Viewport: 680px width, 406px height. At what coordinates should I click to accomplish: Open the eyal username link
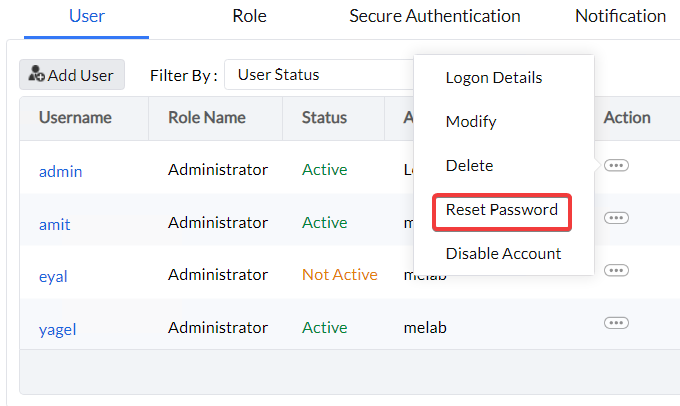tap(53, 276)
